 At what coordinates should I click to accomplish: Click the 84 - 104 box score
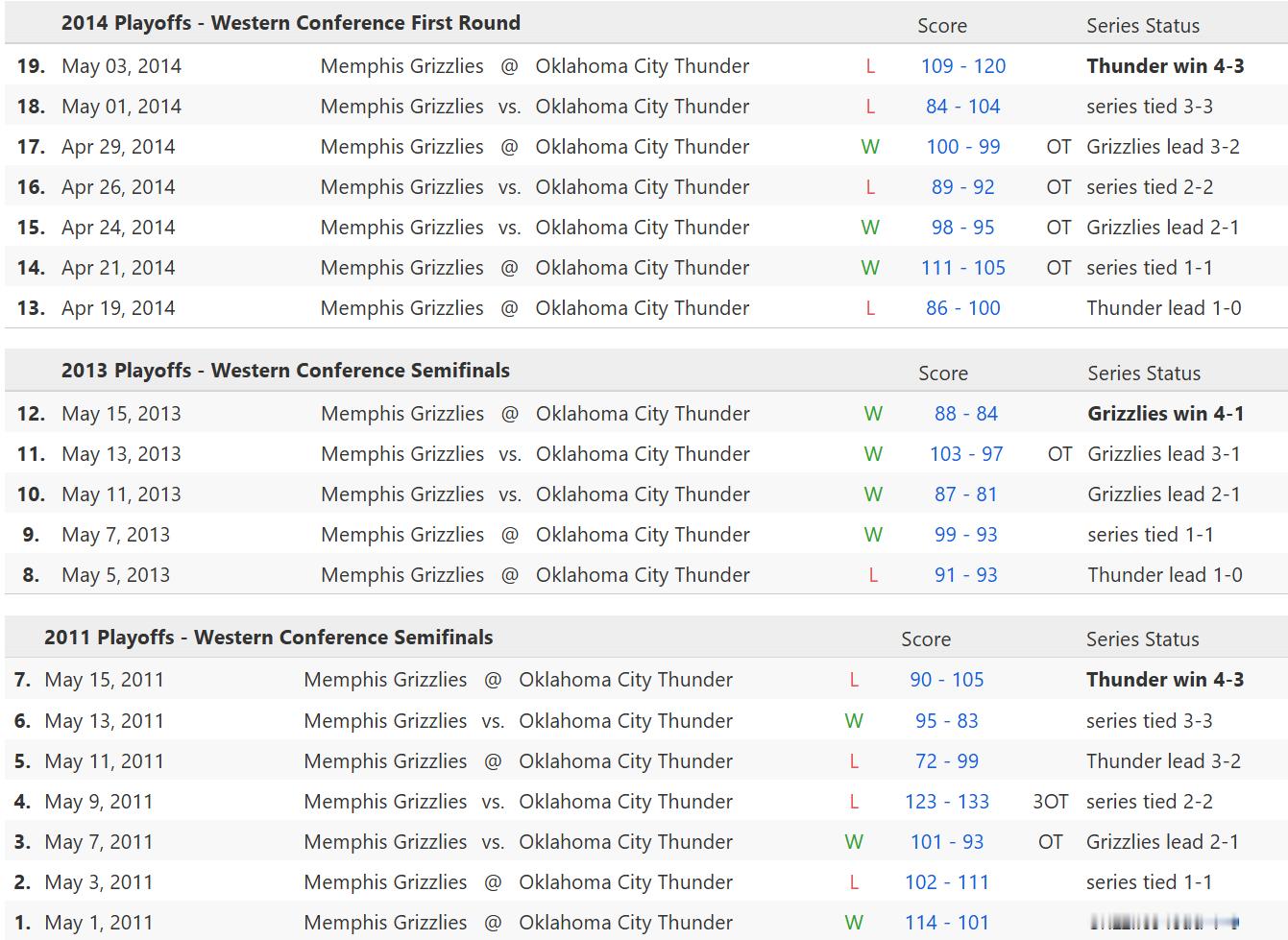pos(962,107)
